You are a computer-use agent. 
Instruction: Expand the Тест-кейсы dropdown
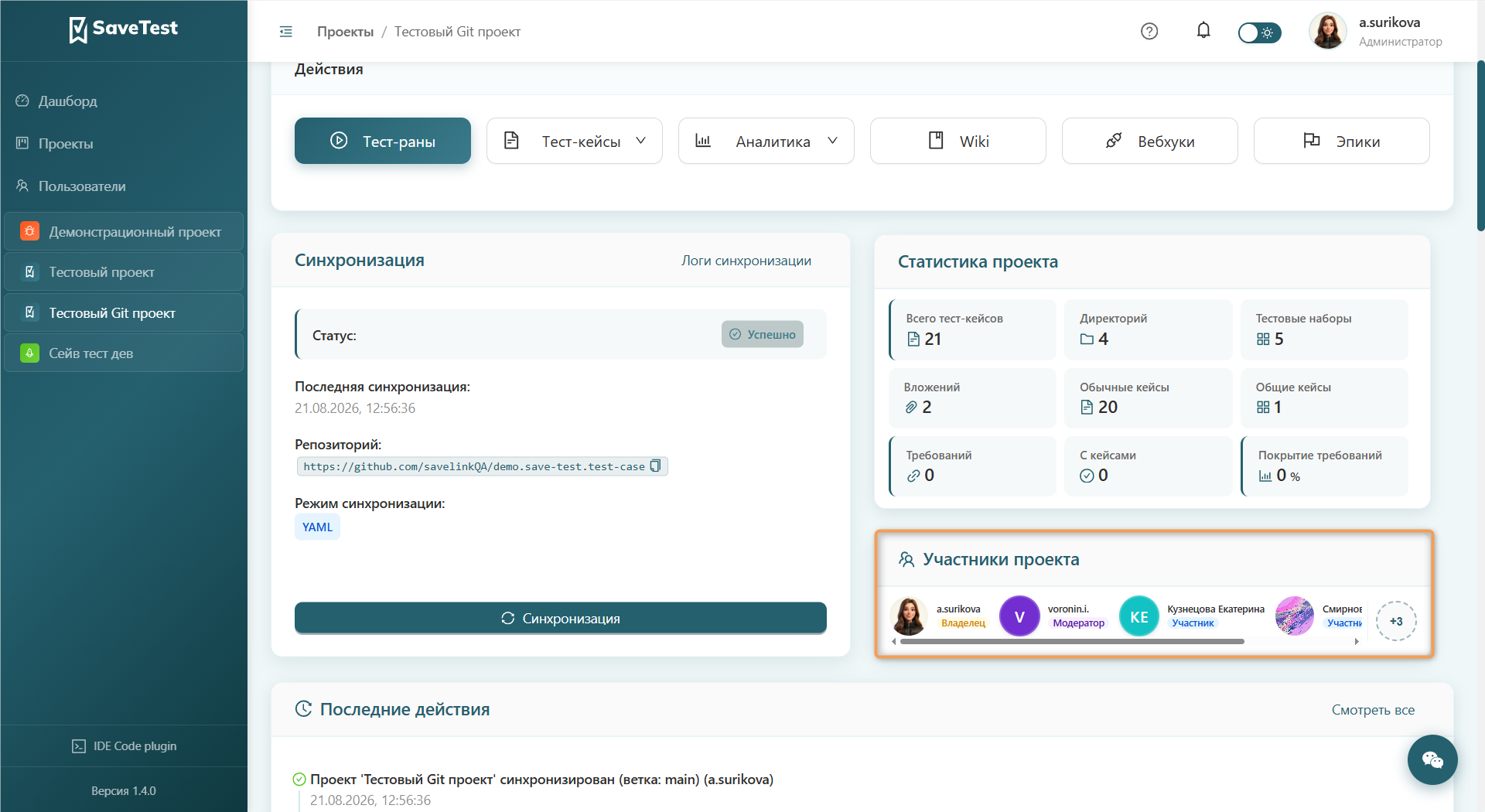coord(575,141)
